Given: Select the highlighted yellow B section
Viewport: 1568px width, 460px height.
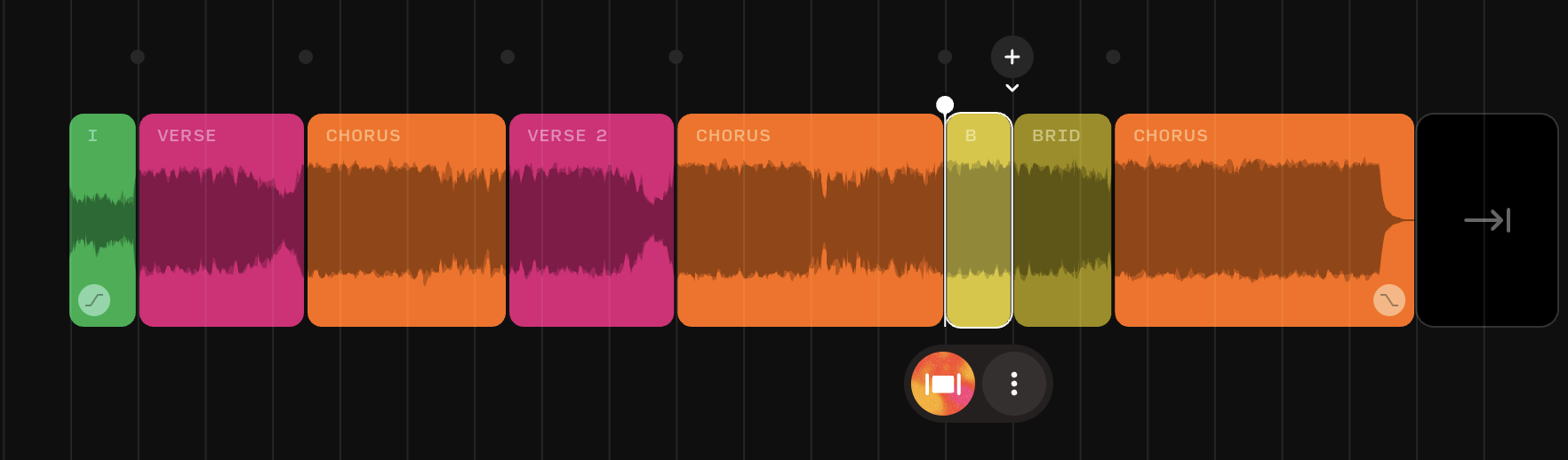Looking at the screenshot, I should (979, 220).
